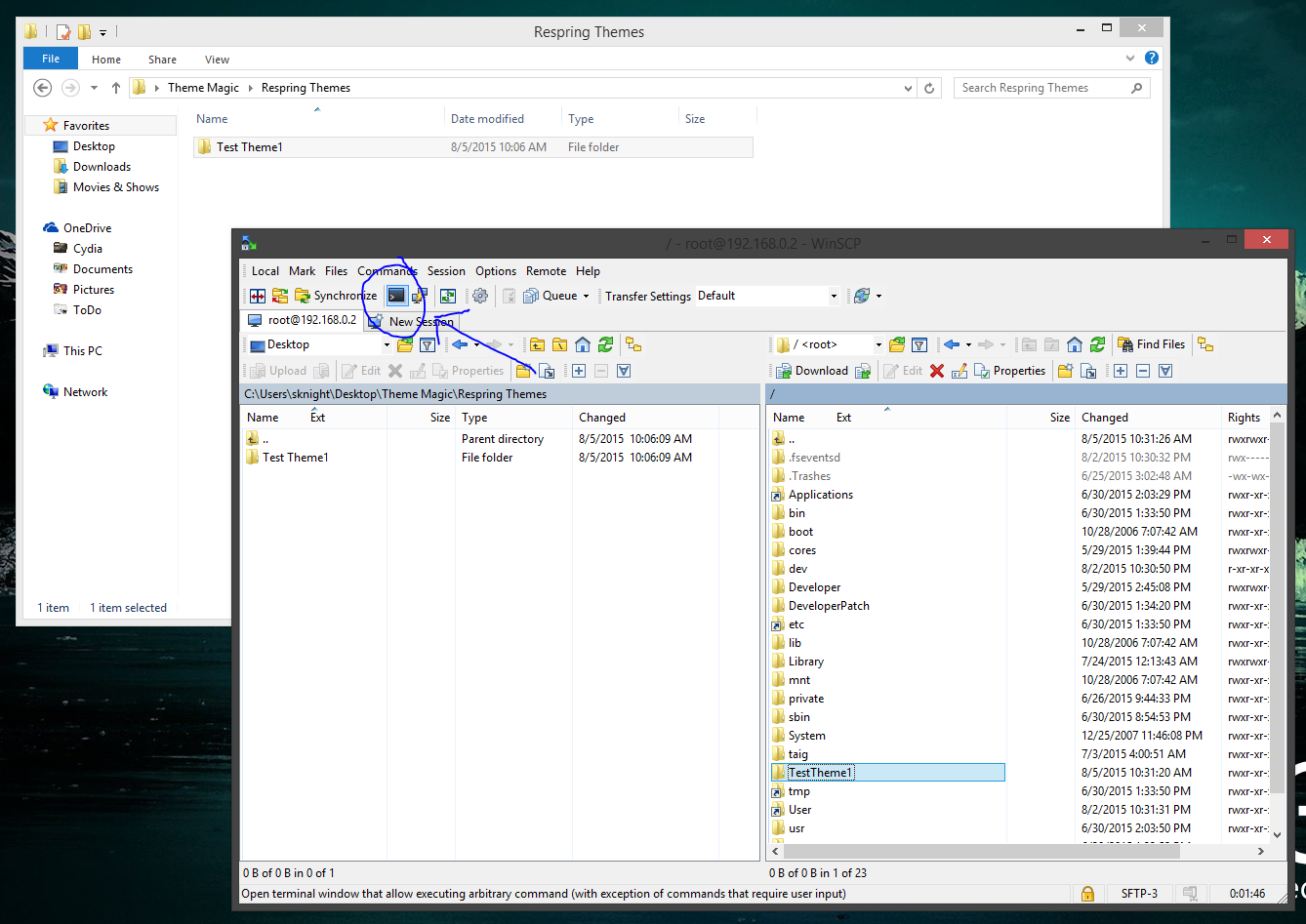
Task: Open the Commands menu in WinSCP
Action: pos(388,271)
